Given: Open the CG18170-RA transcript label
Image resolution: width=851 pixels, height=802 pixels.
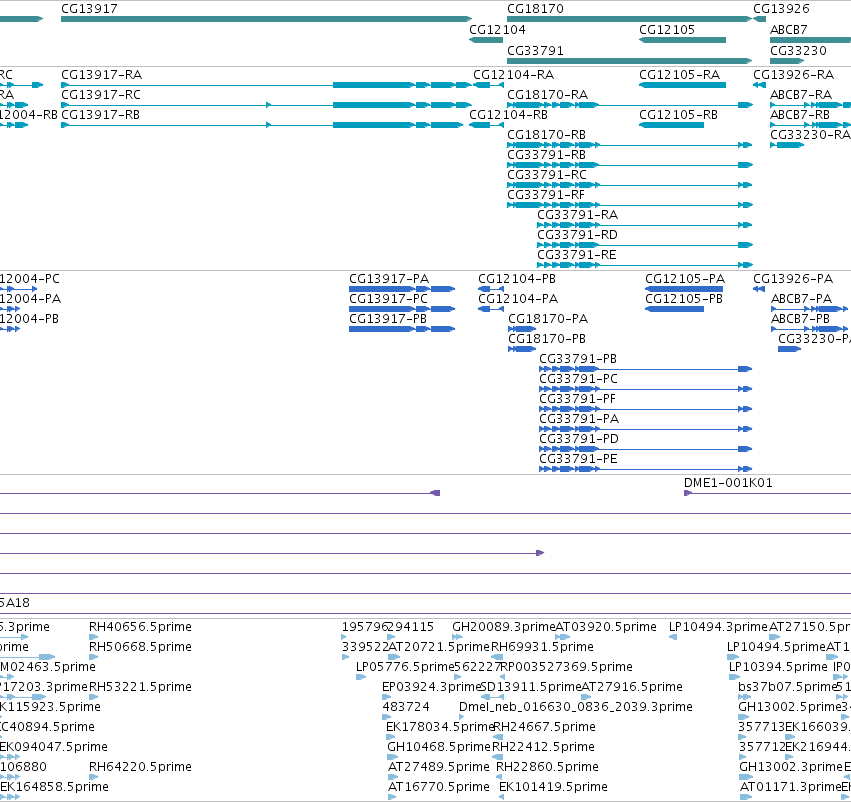Looking at the screenshot, I should pyautogui.click(x=548, y=95).
